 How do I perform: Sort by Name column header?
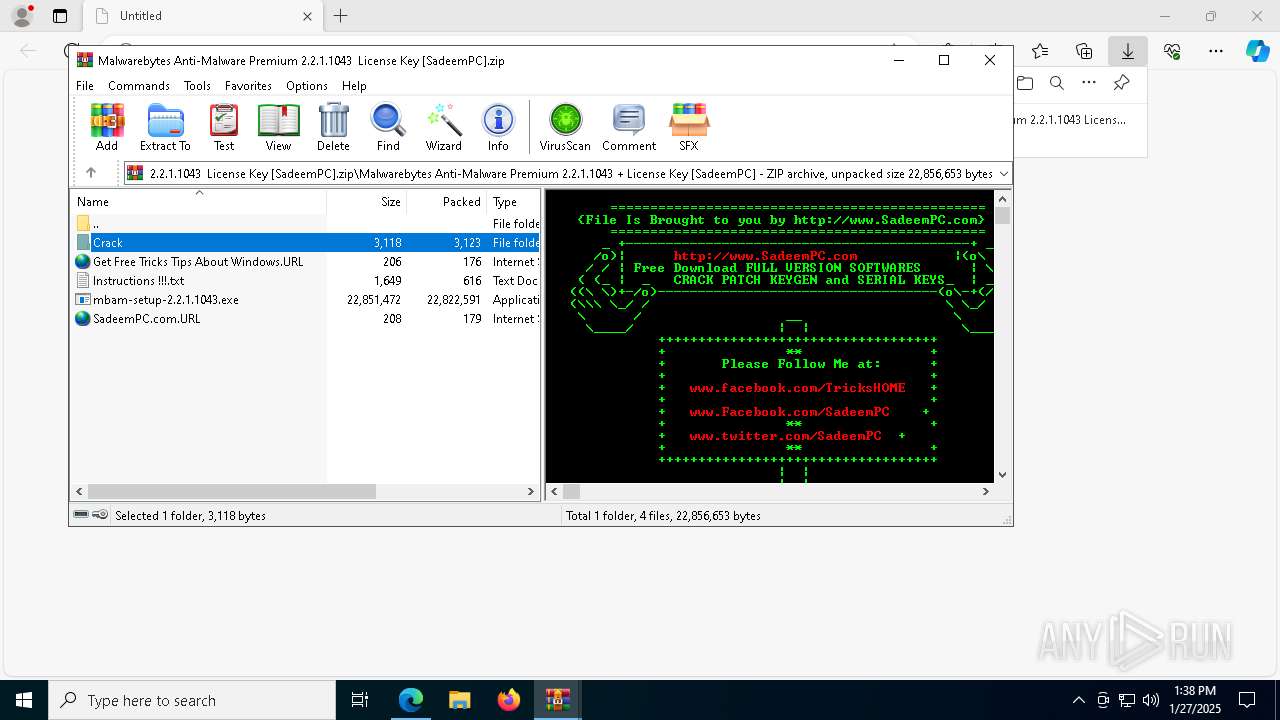tap(198, 201)
